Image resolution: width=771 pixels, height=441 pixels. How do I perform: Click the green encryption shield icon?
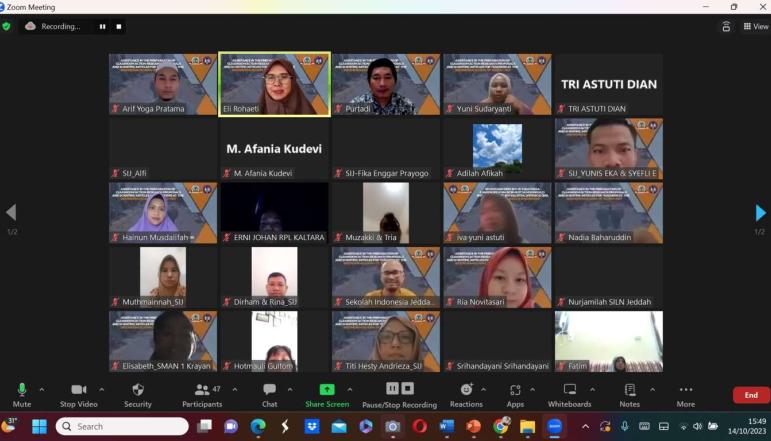pos(7,26)
